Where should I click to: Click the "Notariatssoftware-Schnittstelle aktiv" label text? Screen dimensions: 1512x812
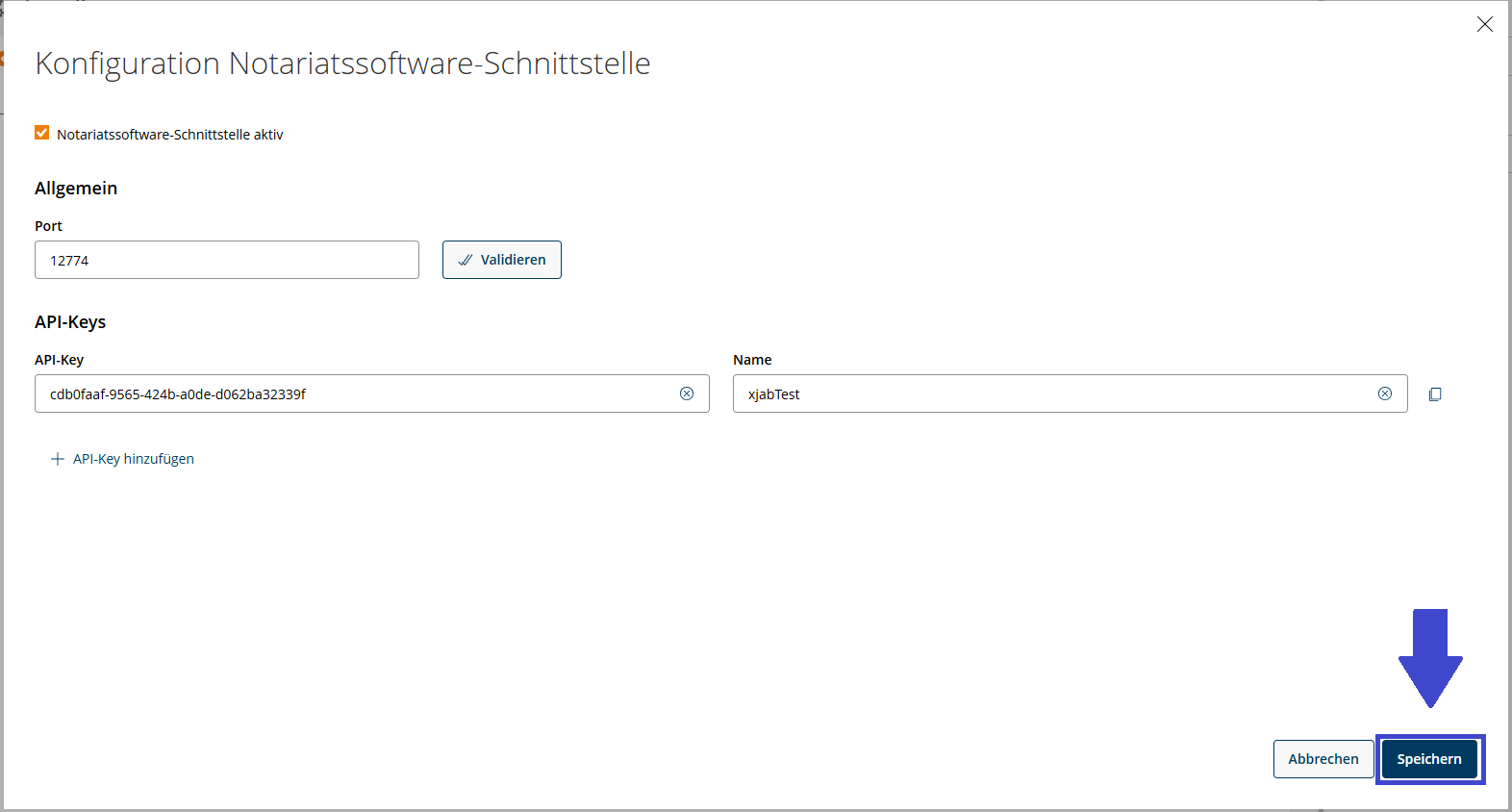[169, 135]
